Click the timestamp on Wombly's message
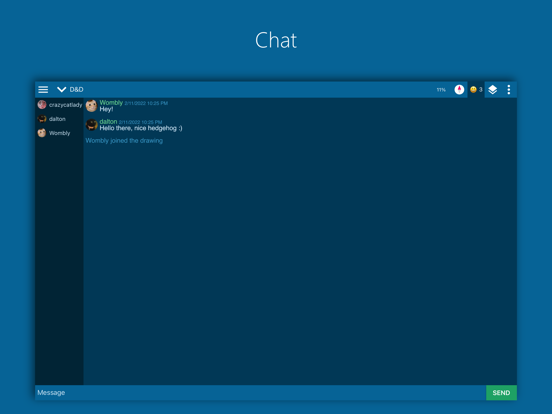This screenshot has width=552, height=414. coord(146,103)
